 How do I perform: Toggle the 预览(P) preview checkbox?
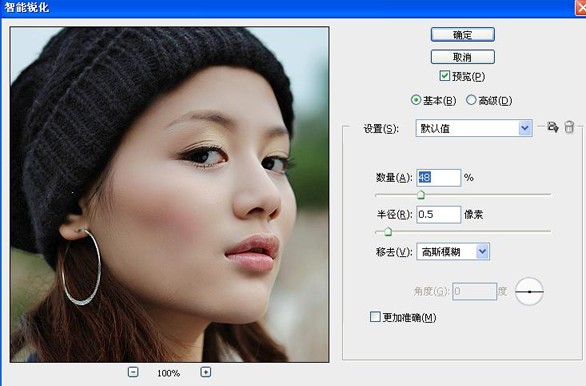[x=445, y=76]
